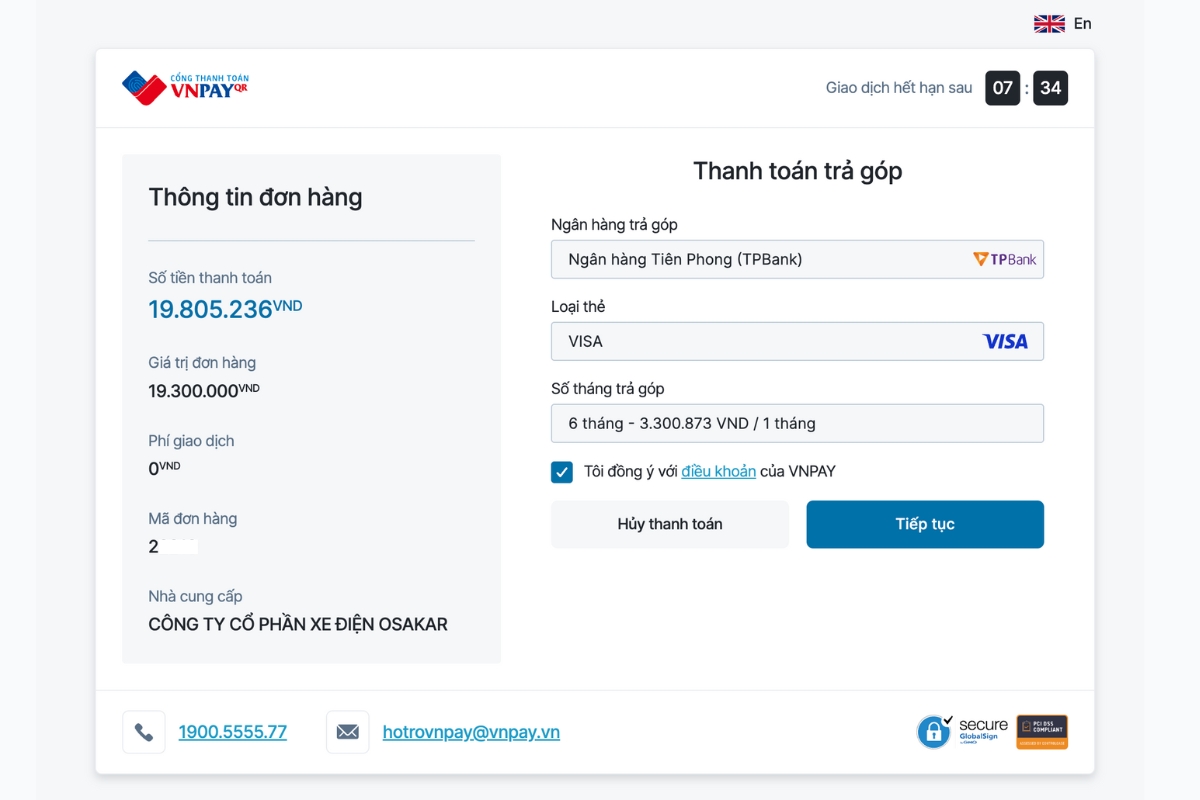Click the TPBank logo in bank field
1200x800 pixels.
[x=1005, y=259]
